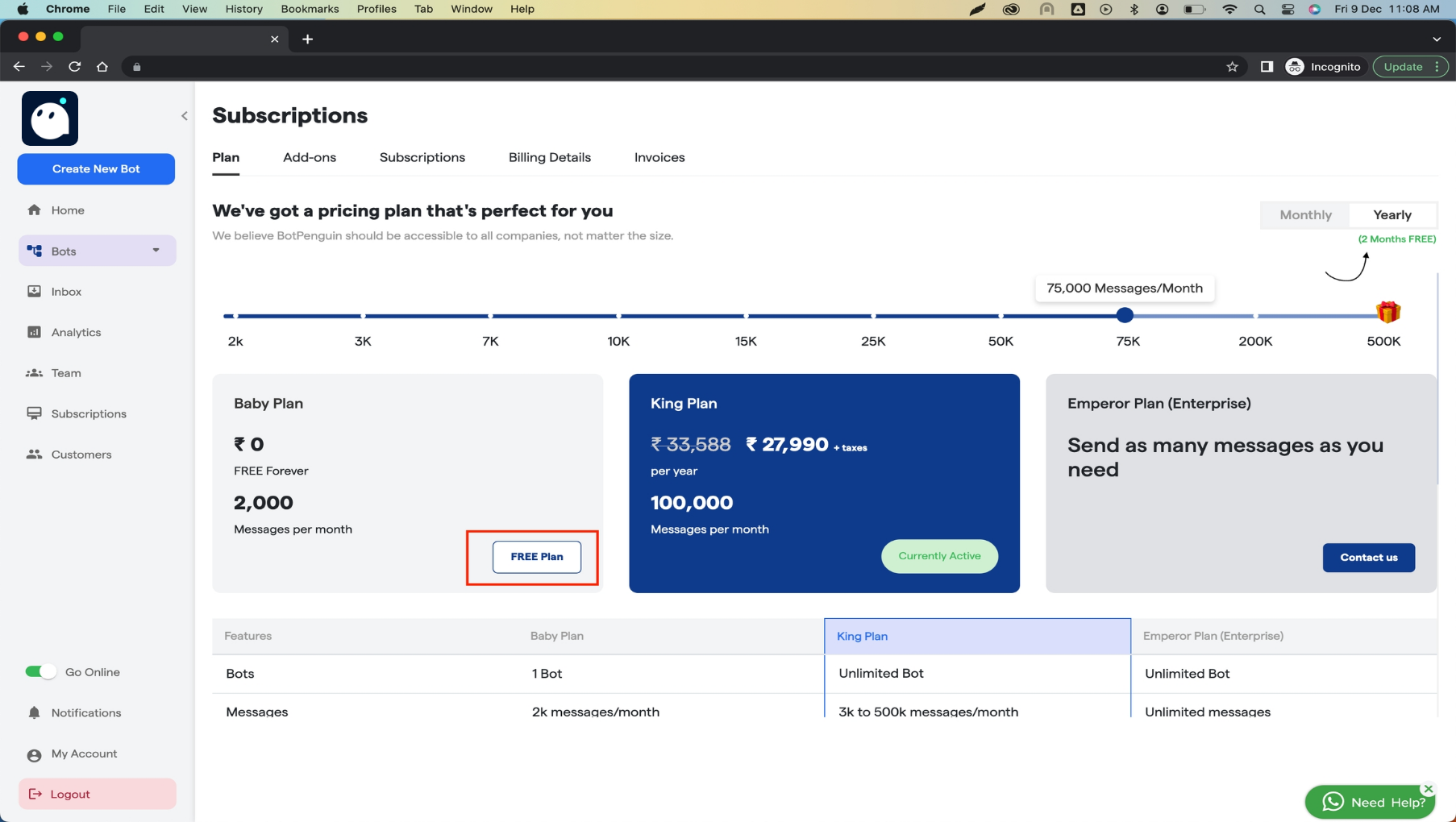Click the Logout exit icon
Viewport: 1456px width, 822px height.
(35, 795)
